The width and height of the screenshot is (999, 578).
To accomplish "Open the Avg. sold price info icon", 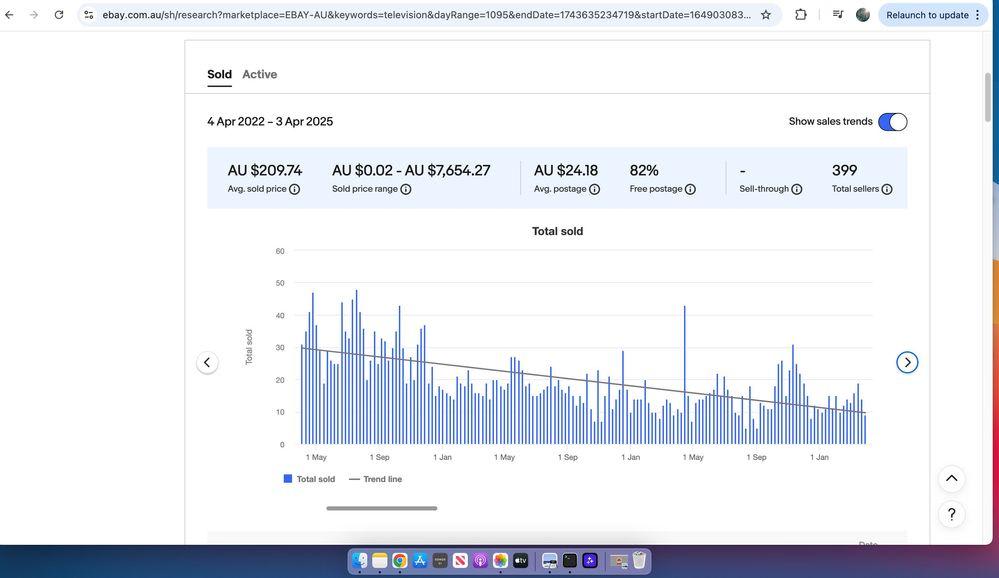I will pos(294,189).
